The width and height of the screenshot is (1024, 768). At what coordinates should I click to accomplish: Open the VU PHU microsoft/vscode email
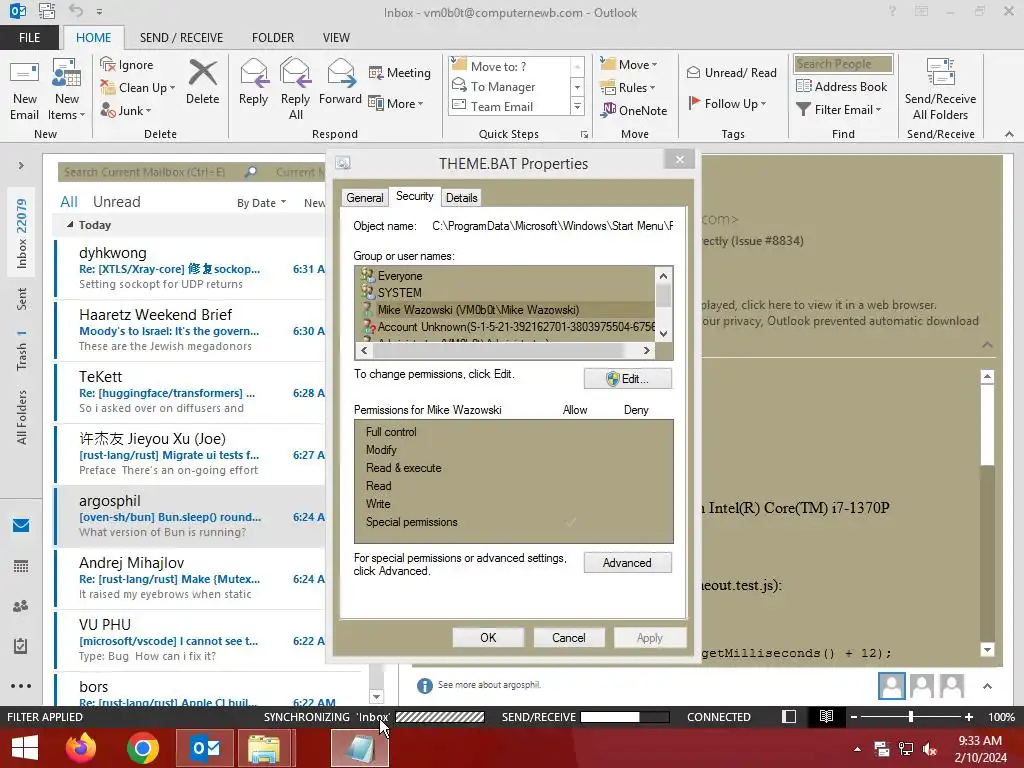coord(190,641)
